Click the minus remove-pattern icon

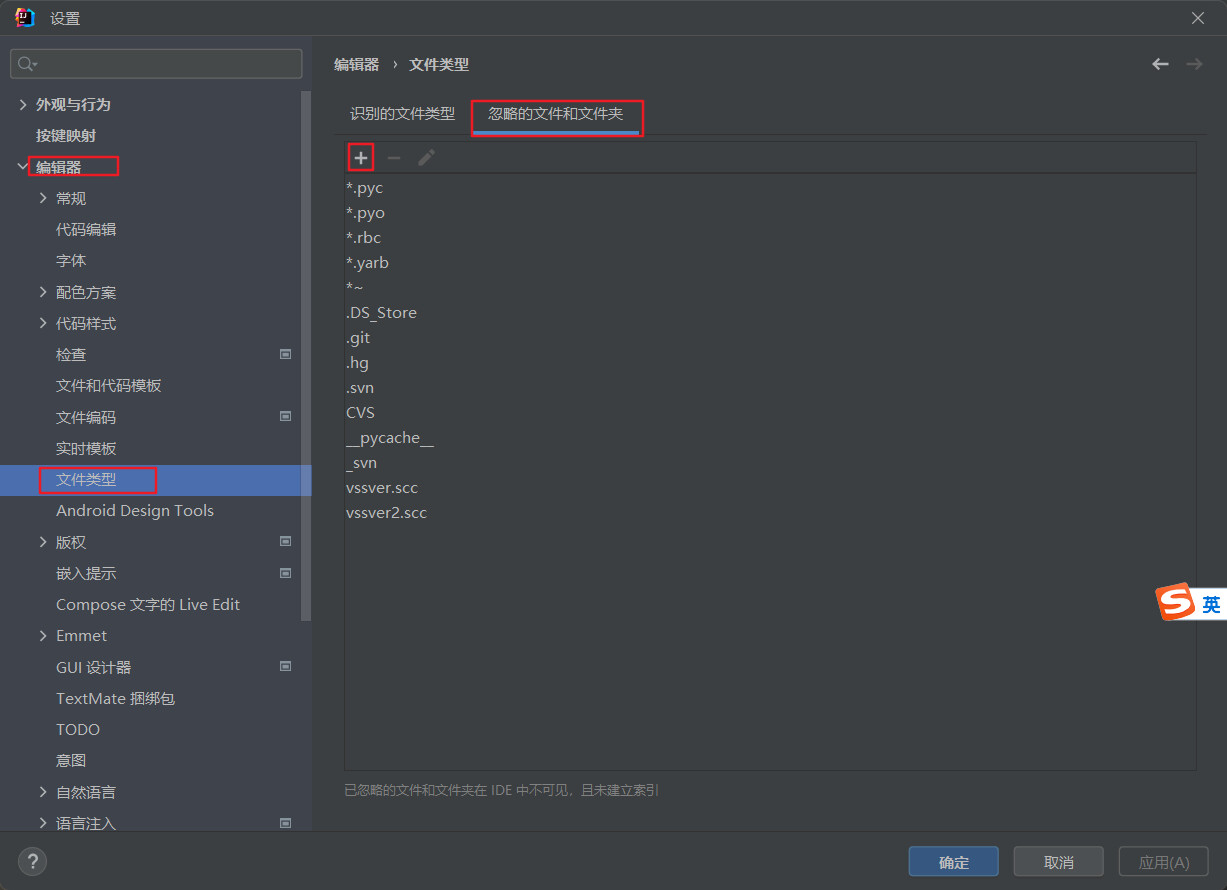pyautogui.click(x=394, y=158)
